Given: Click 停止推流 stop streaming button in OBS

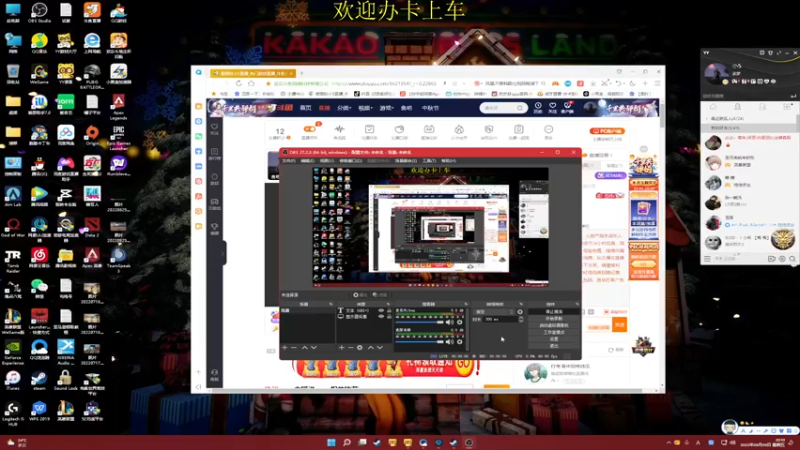Looking at the screenshot, I should pos(554,311).
